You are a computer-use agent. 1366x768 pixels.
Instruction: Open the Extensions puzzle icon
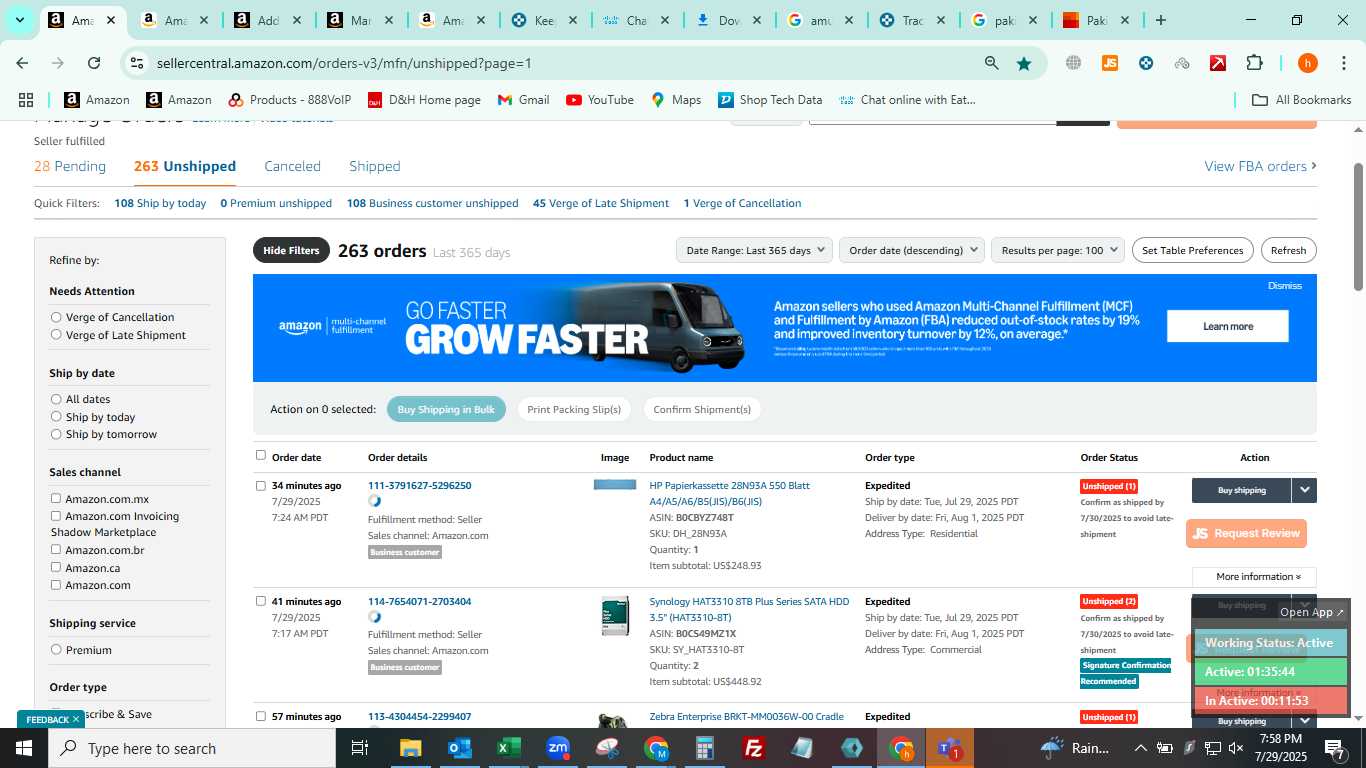(1254, 63)
